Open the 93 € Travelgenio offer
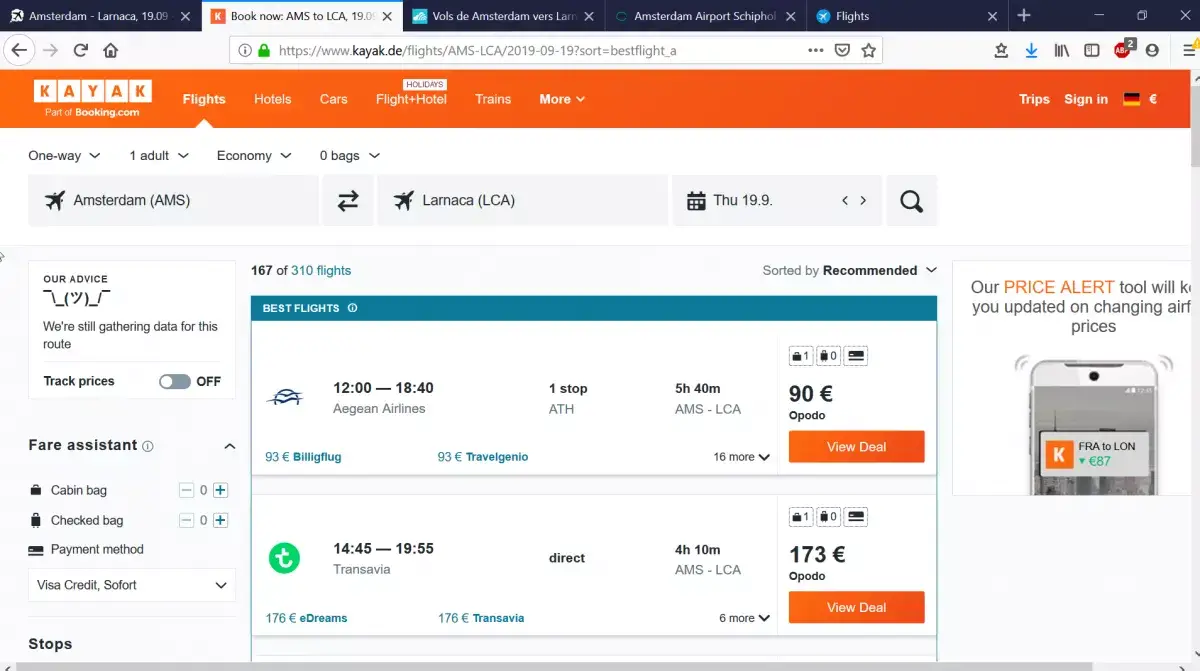The image size is (1200, 671). pyautogui.click(x=483, y=457)
